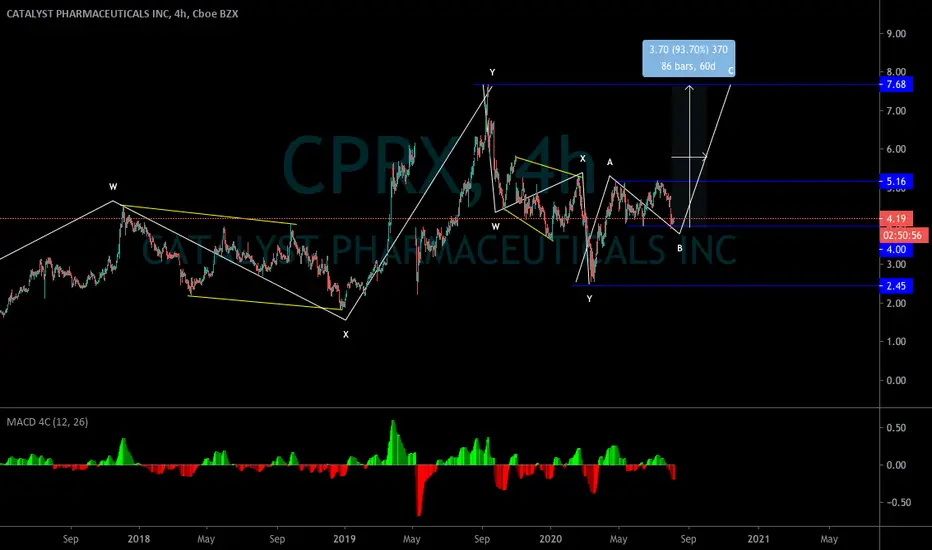Screen dimensions: 932x550
Task: Click the 2018 label on the time axis
Action: point(138,539)
